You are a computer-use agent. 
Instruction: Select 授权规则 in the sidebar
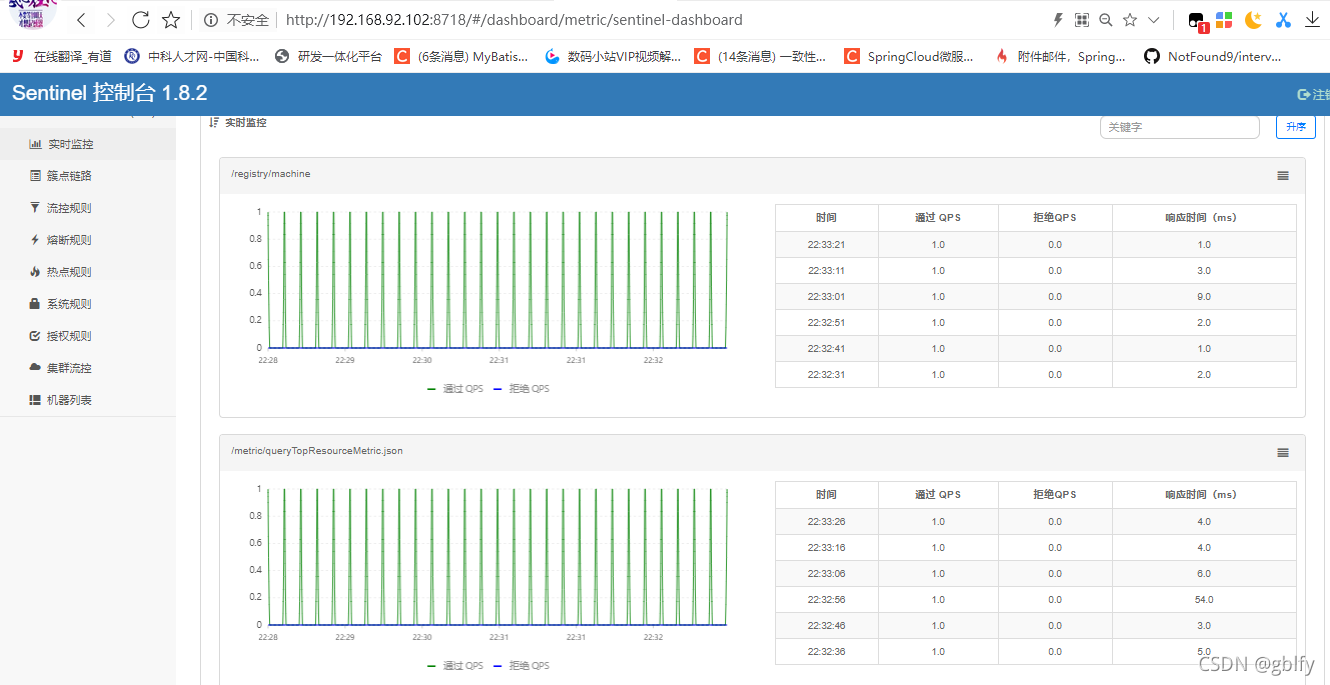click(x=88, y=336)
